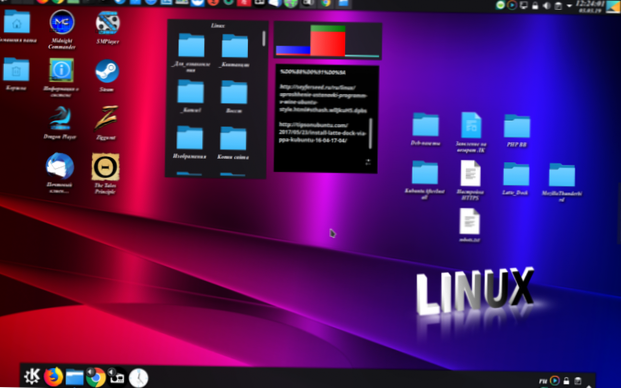This screenshot has width=621, height=388.
Task: Open the media player icon in top tray
Action: tap(512, 5)
